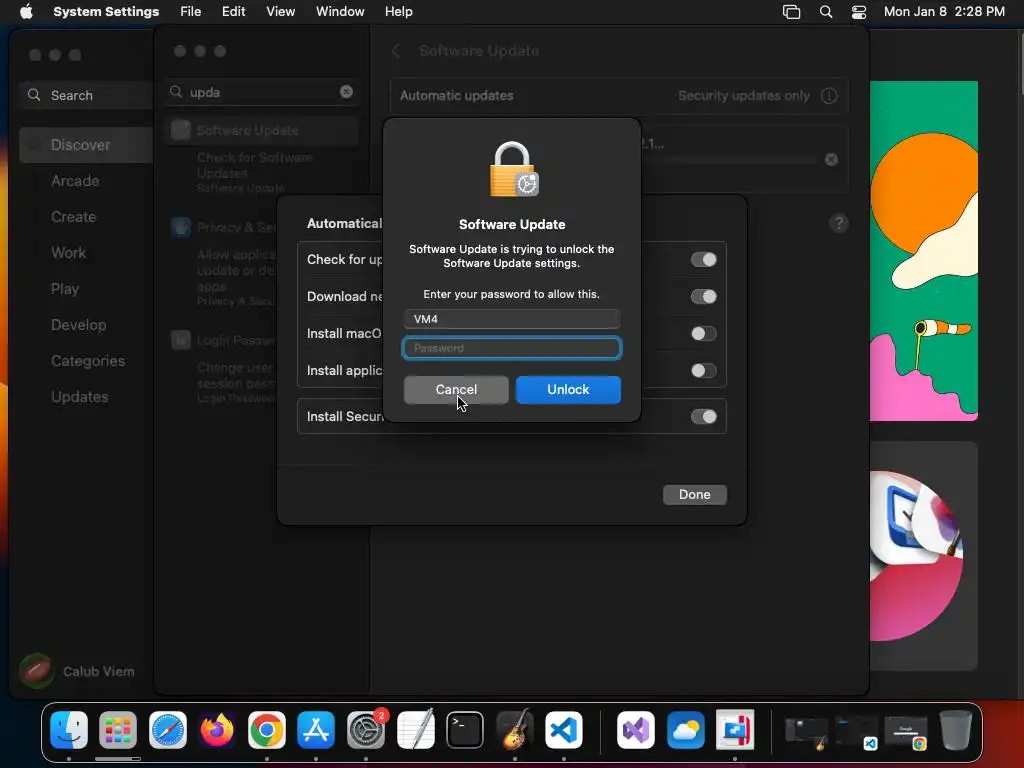
Task: Click the username field showing VM4
Action: click(x=511, y=319)
